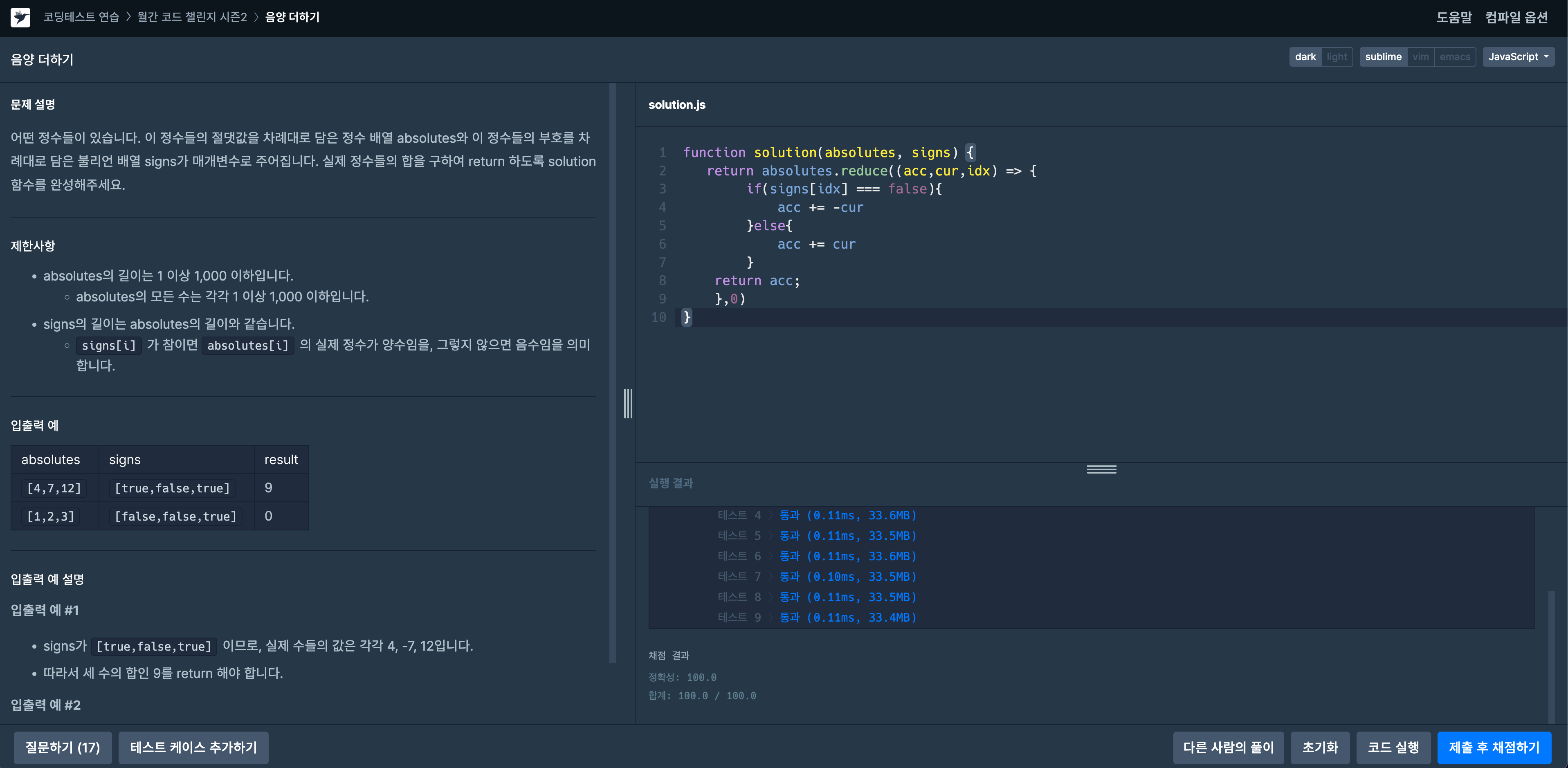Viewport: 1568px width, 768px height.
Task: Open the JavaScript language dropdown
Action: [1518, 56]
